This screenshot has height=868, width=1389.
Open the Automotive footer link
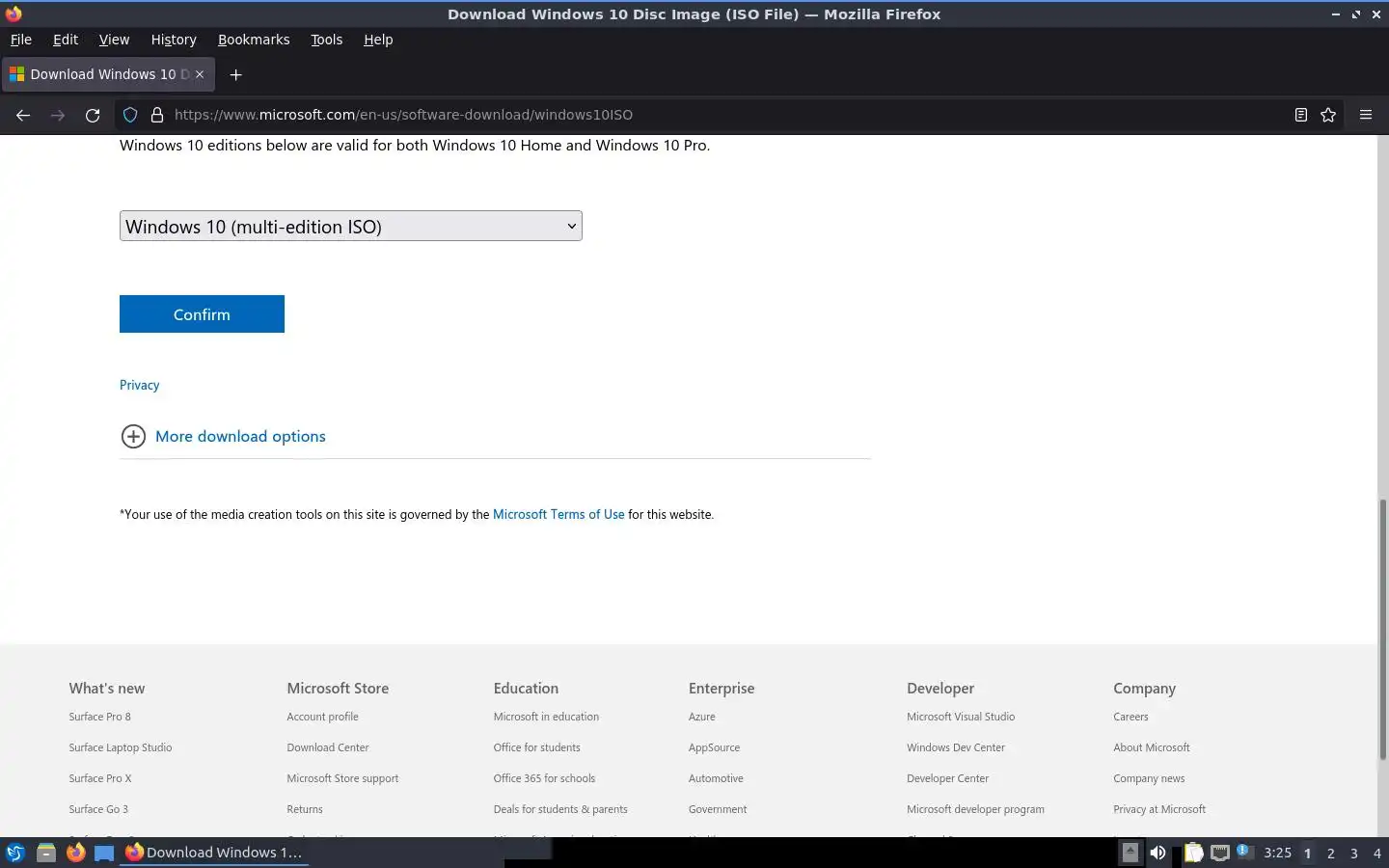[x=716, y=778]
